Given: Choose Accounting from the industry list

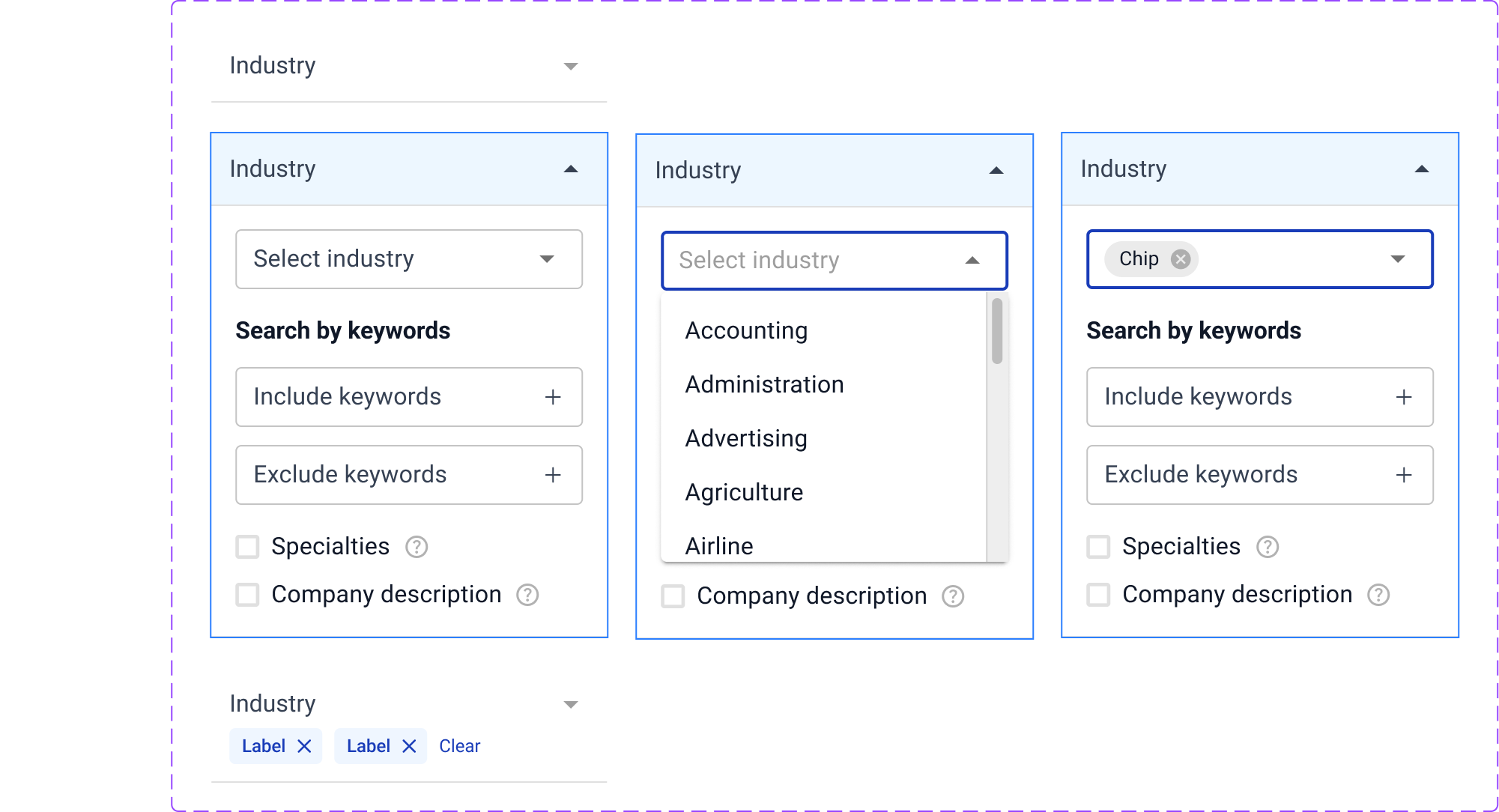Looking at the screenshot, I should 746,330.
